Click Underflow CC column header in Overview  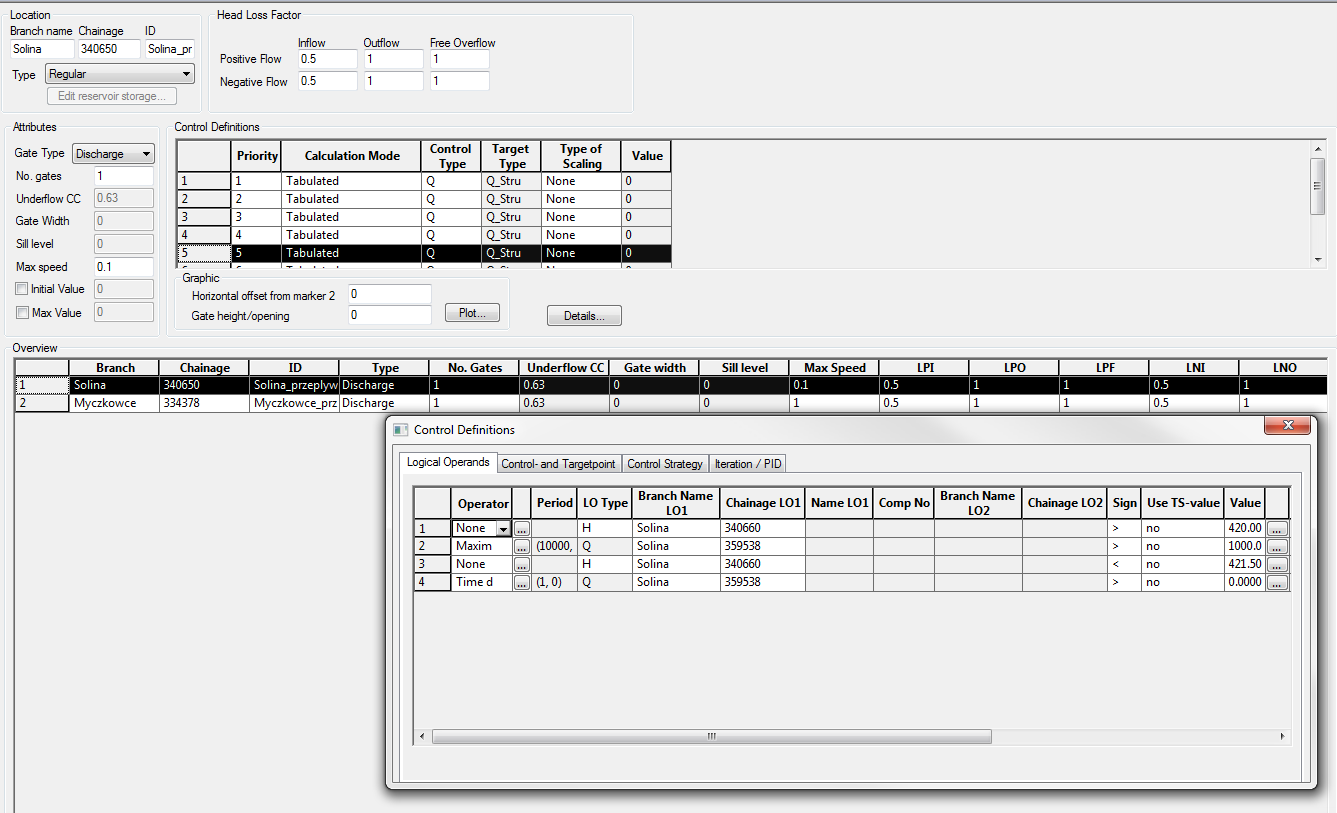point(564,368)
